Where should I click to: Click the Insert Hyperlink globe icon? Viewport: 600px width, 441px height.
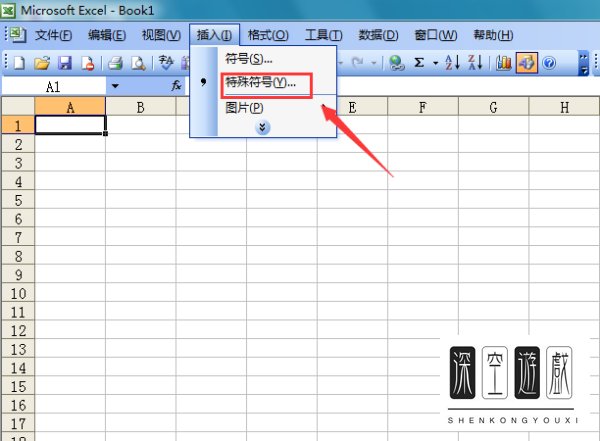click(396, 63)
